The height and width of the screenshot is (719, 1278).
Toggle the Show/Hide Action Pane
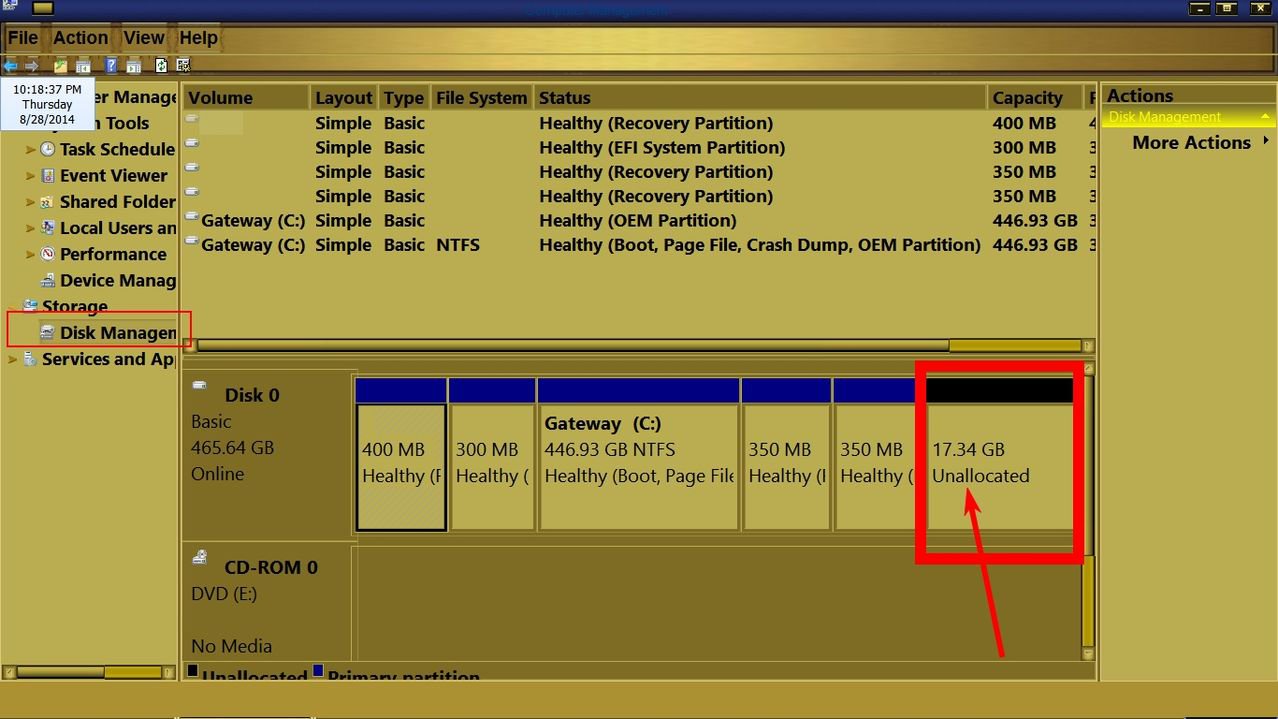[x=134, y=65]
